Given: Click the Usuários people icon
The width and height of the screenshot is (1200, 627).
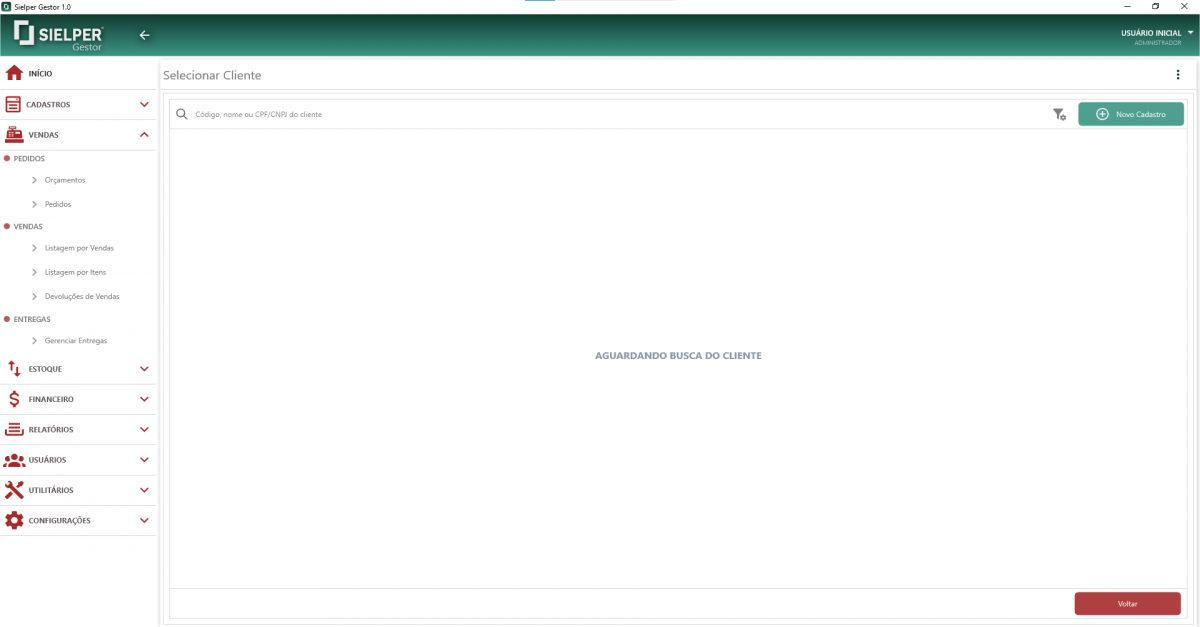Looking at the screenshot, I should (x=14, y=460).
